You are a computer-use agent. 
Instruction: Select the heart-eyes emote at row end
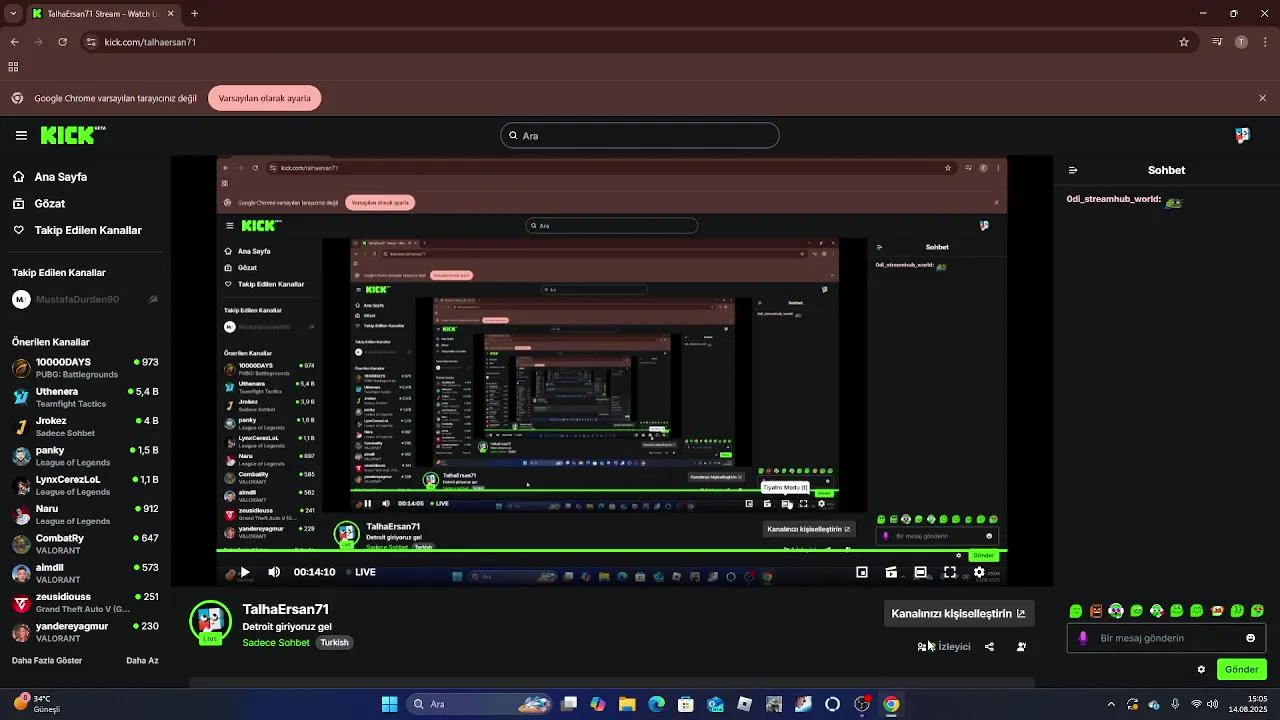click(x=1258, y=611)
